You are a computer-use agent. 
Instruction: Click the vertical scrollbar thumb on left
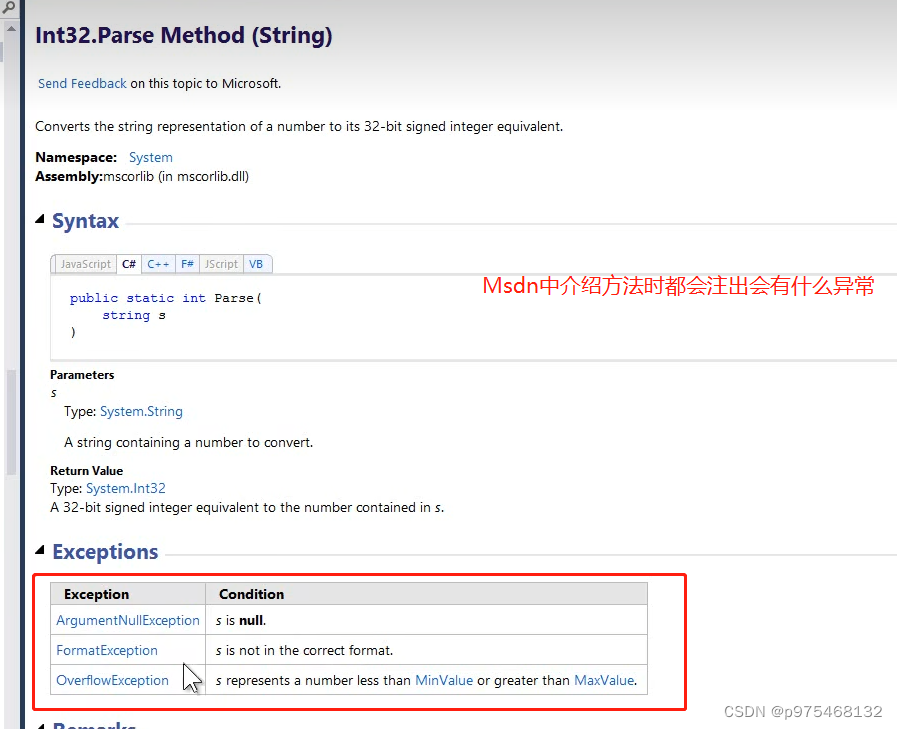click(x=11, y=422)
